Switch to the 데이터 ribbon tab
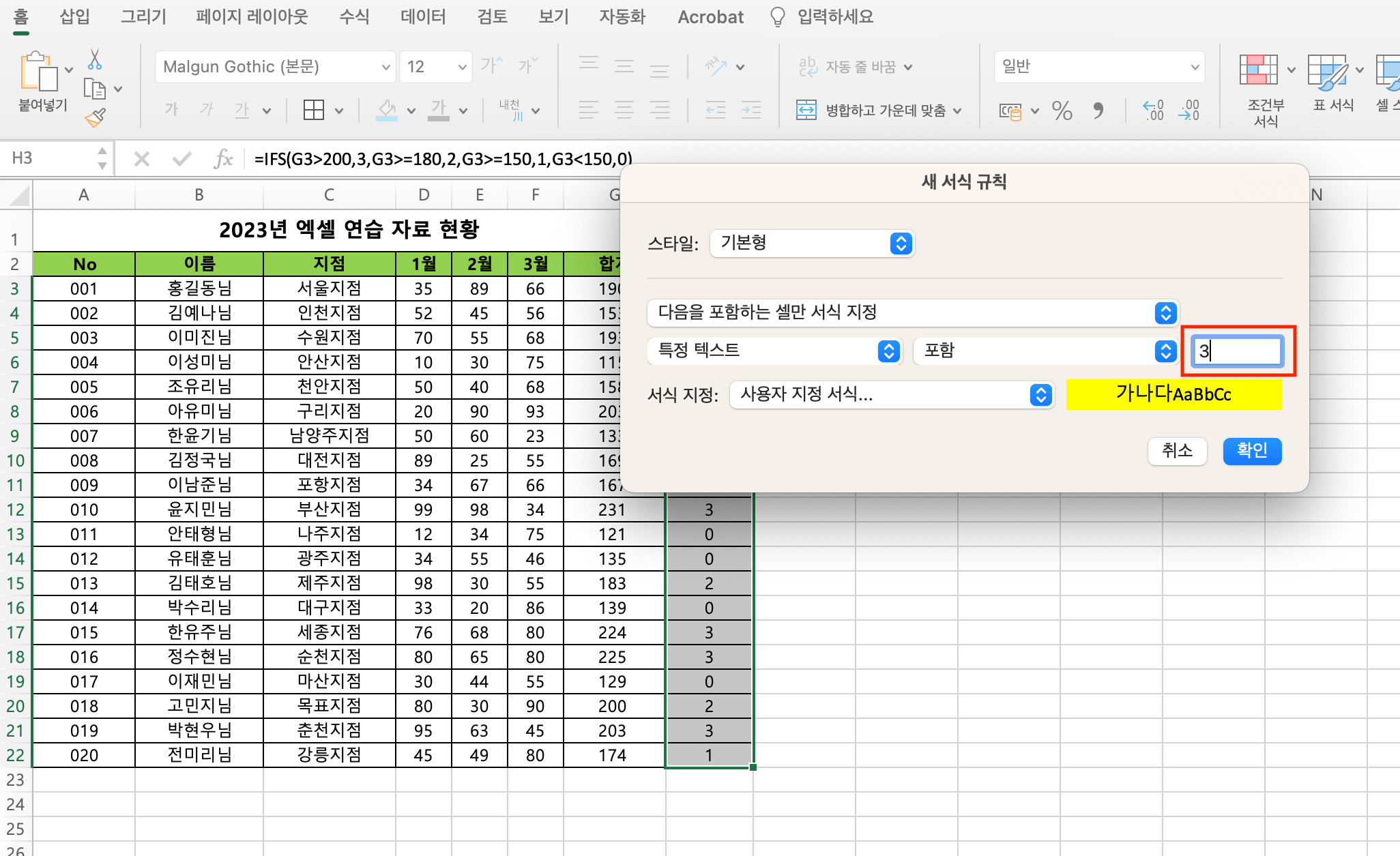This screenshot has height=856, width=1400. 423,16
